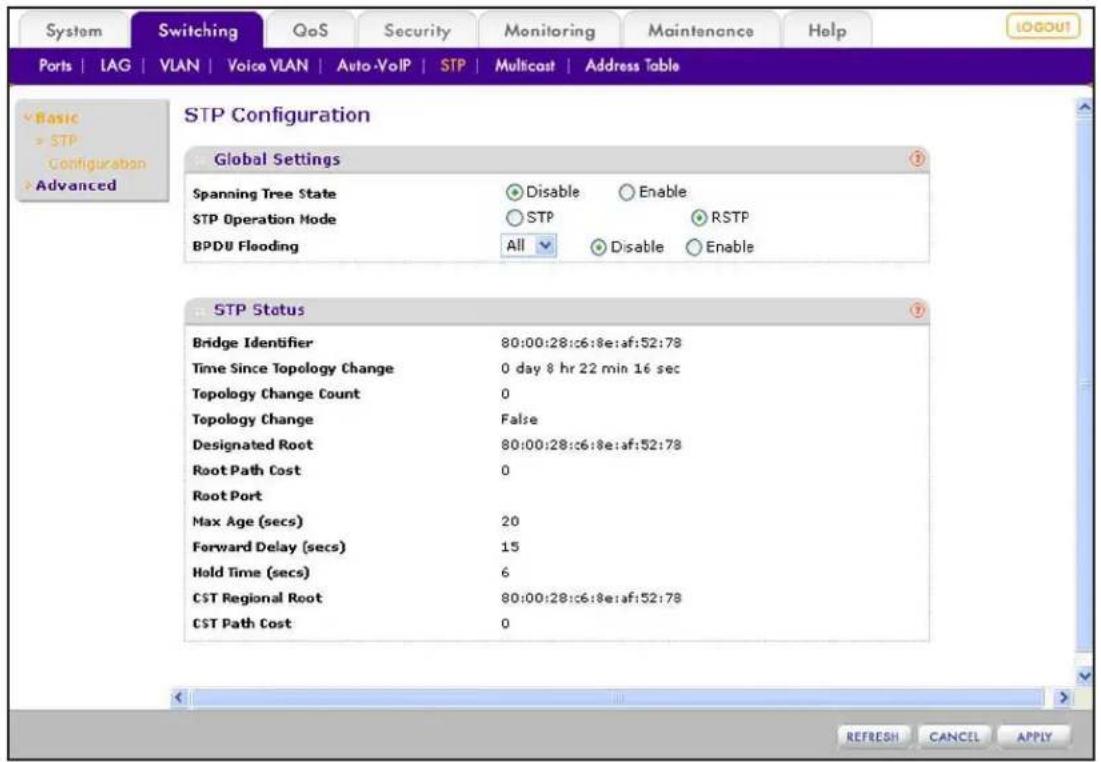The image size is (1101, 762).
Task: Open the Multicast submenu
Action: [525, 66]
